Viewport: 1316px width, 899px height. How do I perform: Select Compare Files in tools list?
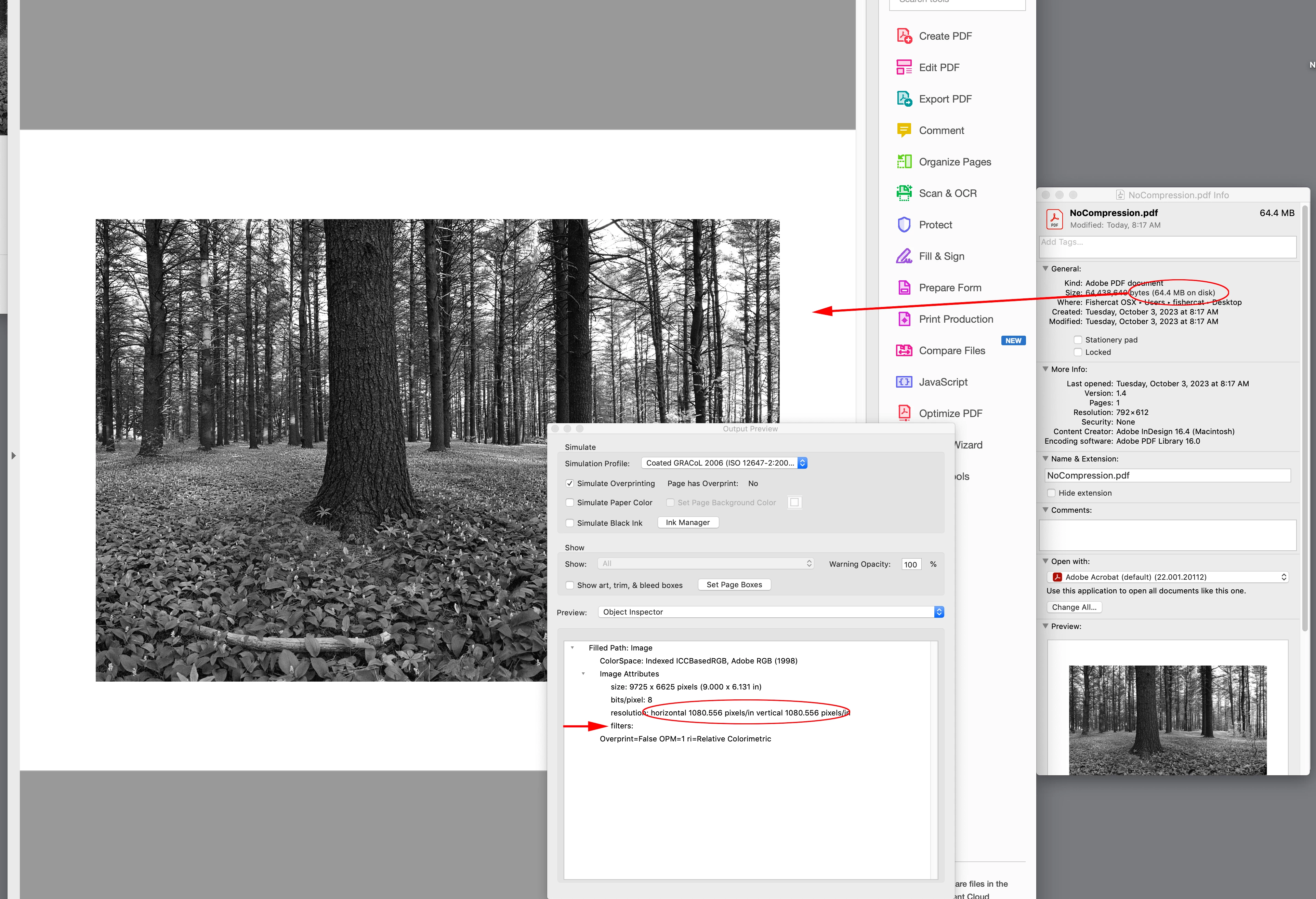951,351
